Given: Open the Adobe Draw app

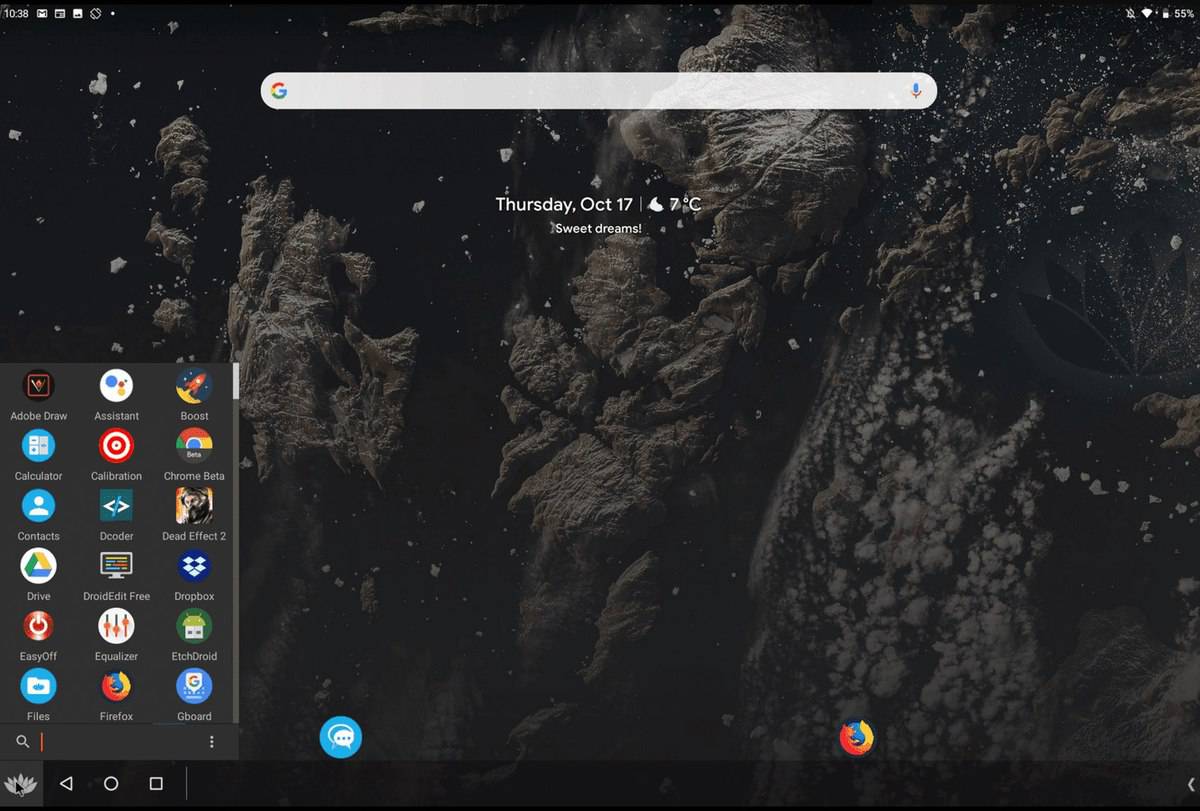Looking at the screenshot, I should pos(38,386).
